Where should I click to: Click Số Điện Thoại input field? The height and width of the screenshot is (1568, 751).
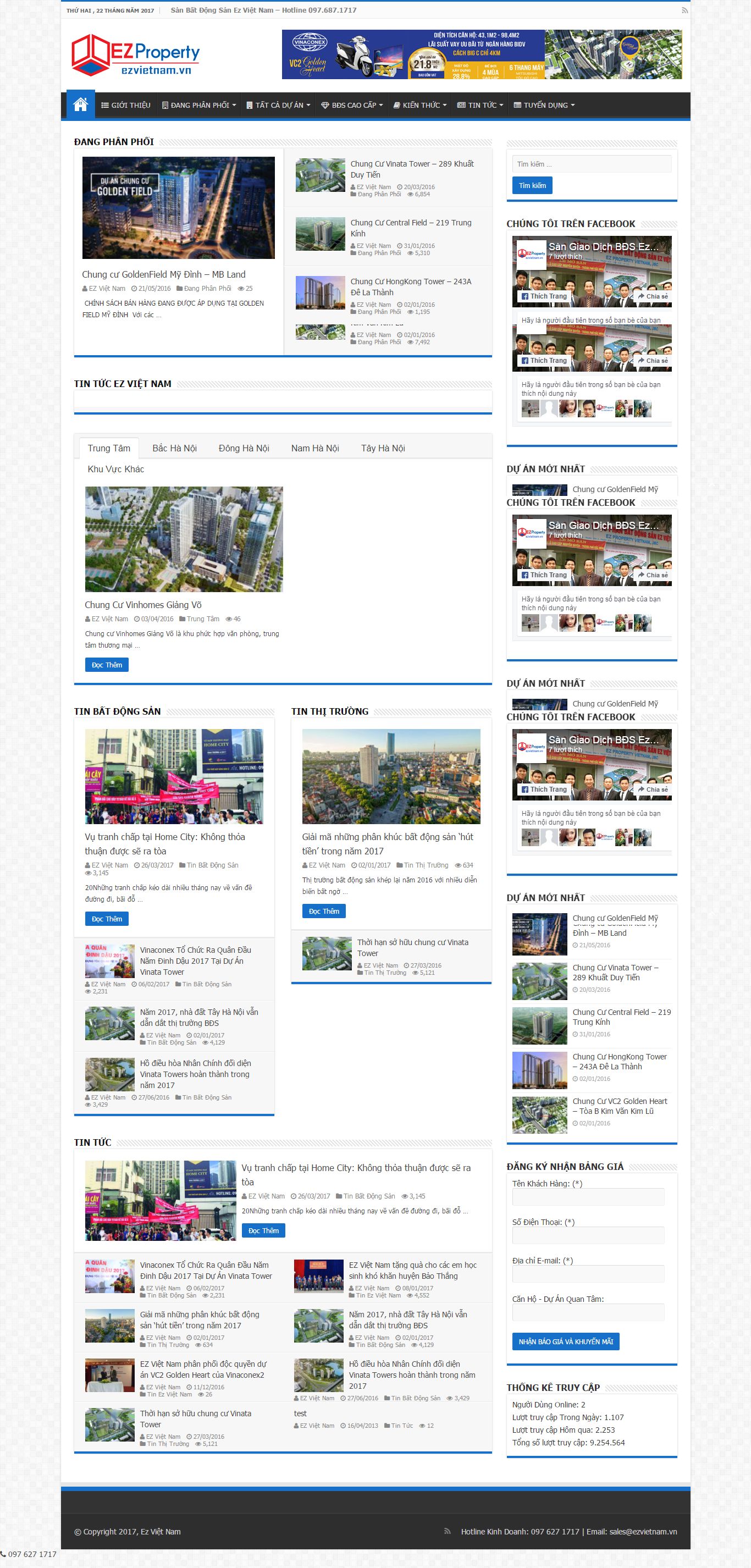click(588, 1236)
